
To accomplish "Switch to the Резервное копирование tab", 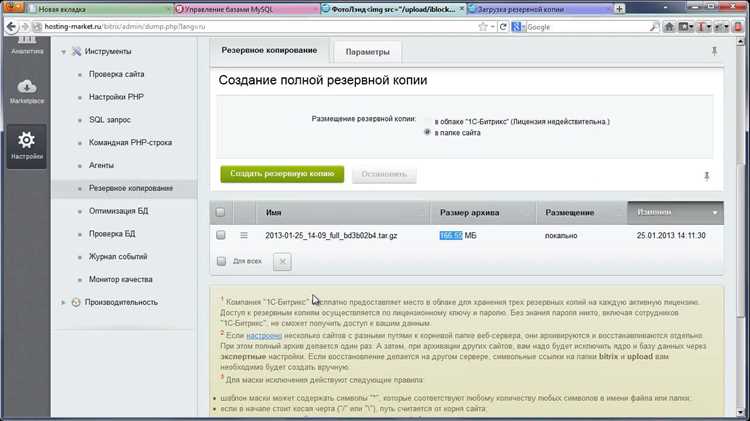I will [x=269, y=50].
